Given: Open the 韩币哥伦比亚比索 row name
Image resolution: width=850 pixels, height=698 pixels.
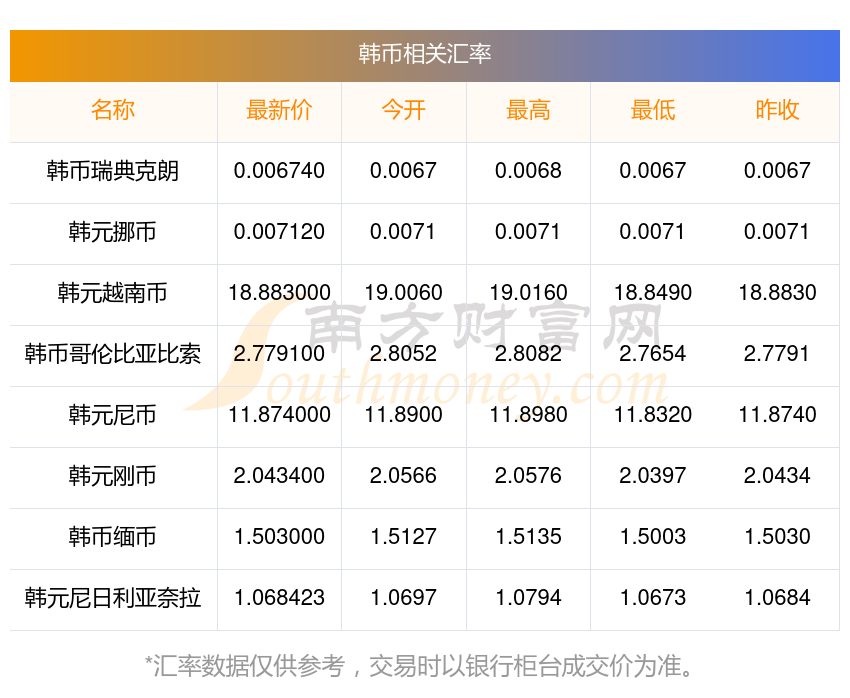Looking at the screenshot, I should [x=113, y=354].
